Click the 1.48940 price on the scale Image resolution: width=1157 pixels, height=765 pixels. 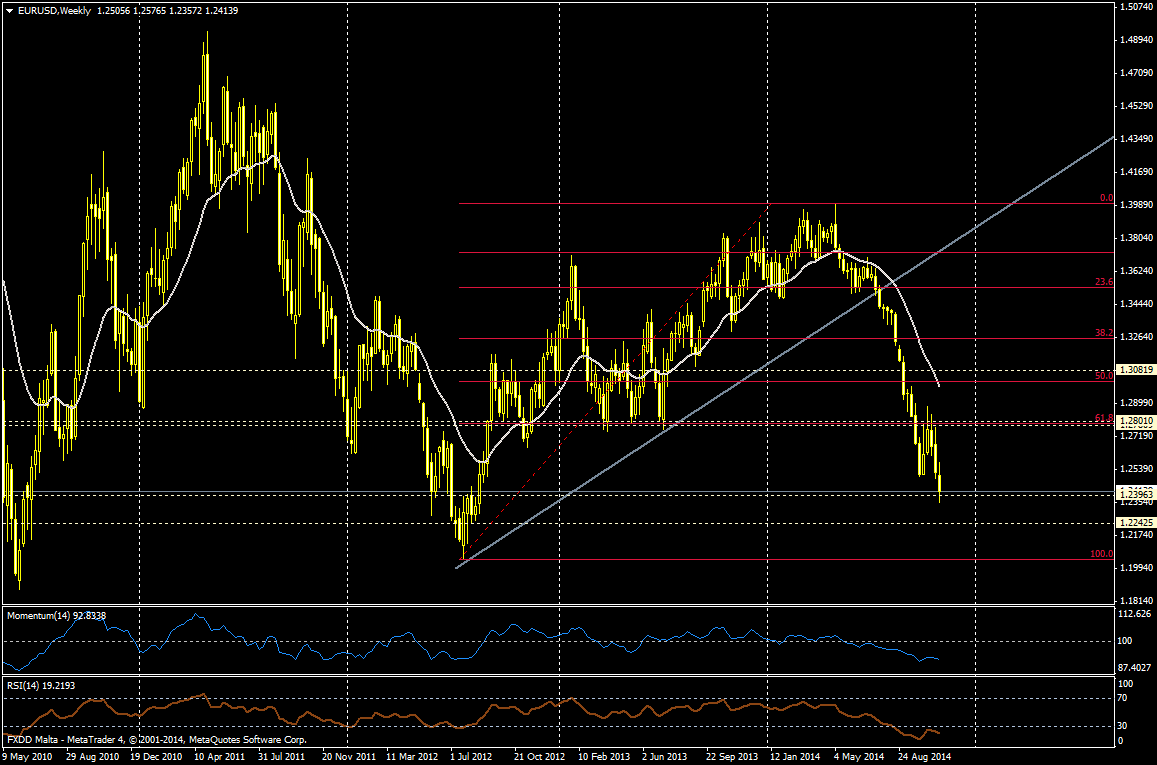[1134, 40]
